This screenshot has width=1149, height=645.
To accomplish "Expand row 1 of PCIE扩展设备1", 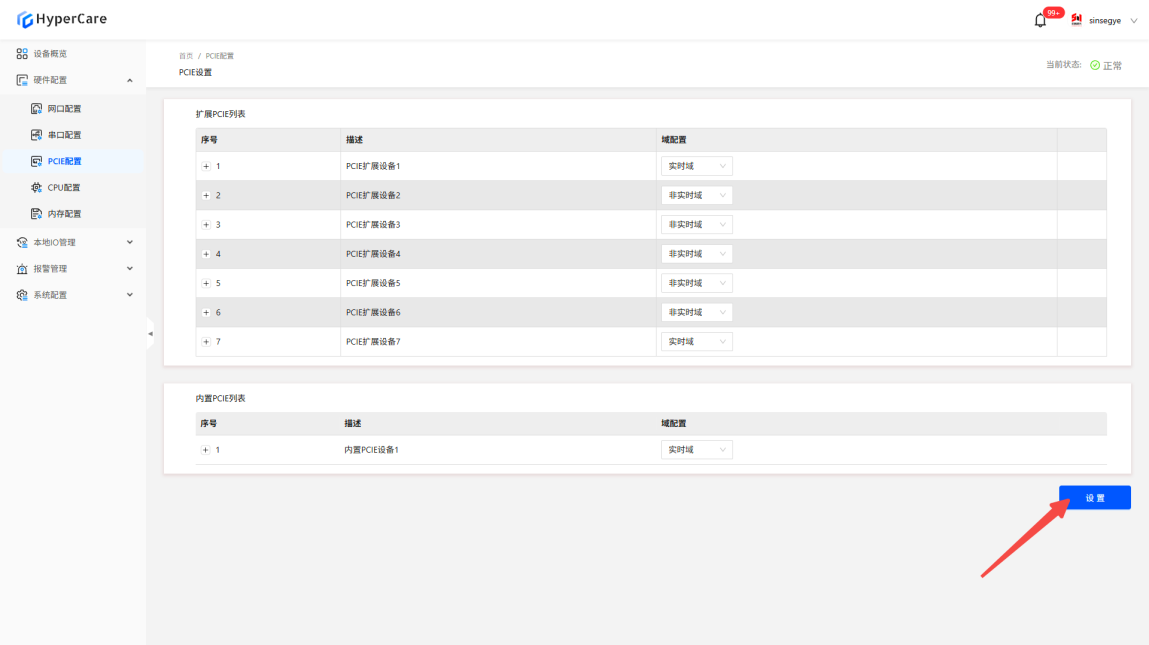I will [x=206, y=166].
